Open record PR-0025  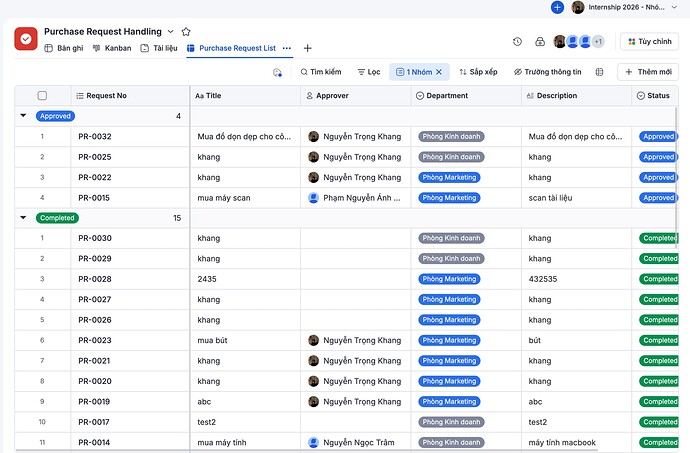(95, 157)
